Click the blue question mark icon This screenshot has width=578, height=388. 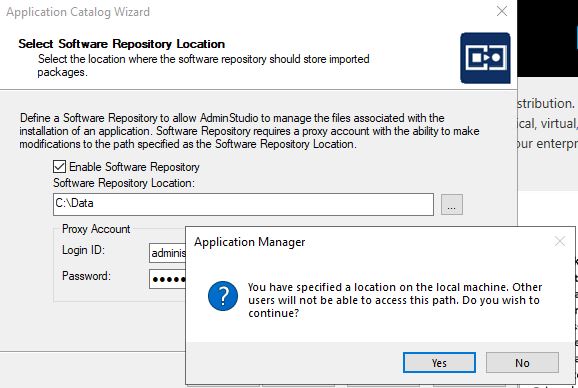223,296
